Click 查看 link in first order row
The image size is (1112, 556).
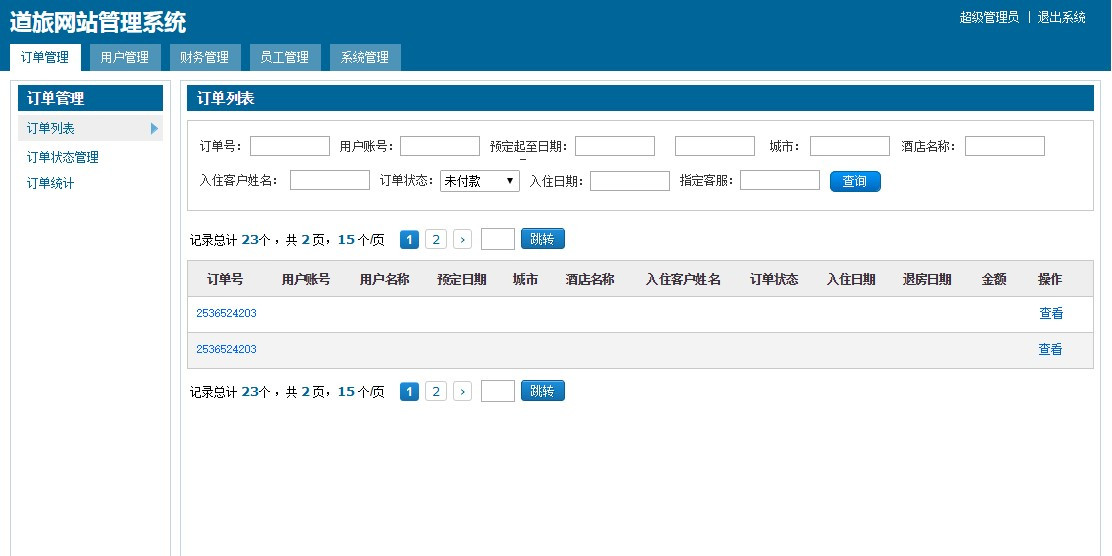coord(1051,313)
